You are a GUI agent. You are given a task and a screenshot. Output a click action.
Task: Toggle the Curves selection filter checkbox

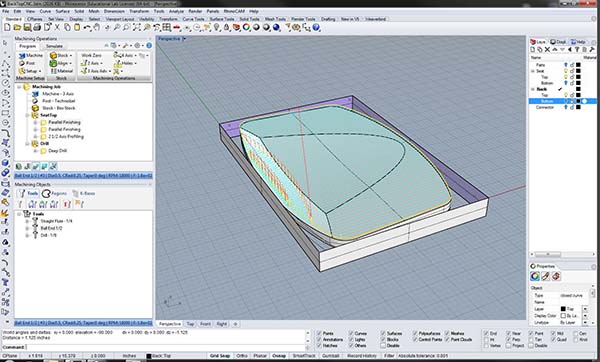351,333
